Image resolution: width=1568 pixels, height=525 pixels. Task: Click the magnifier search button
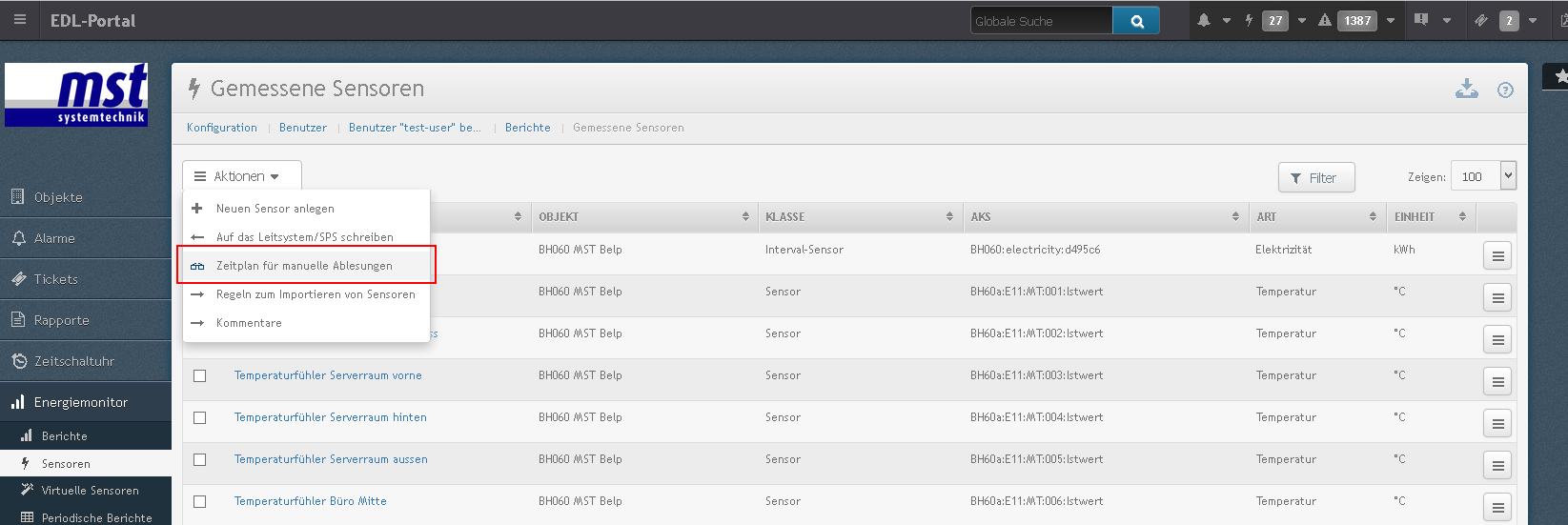[x=1136, y=21]
